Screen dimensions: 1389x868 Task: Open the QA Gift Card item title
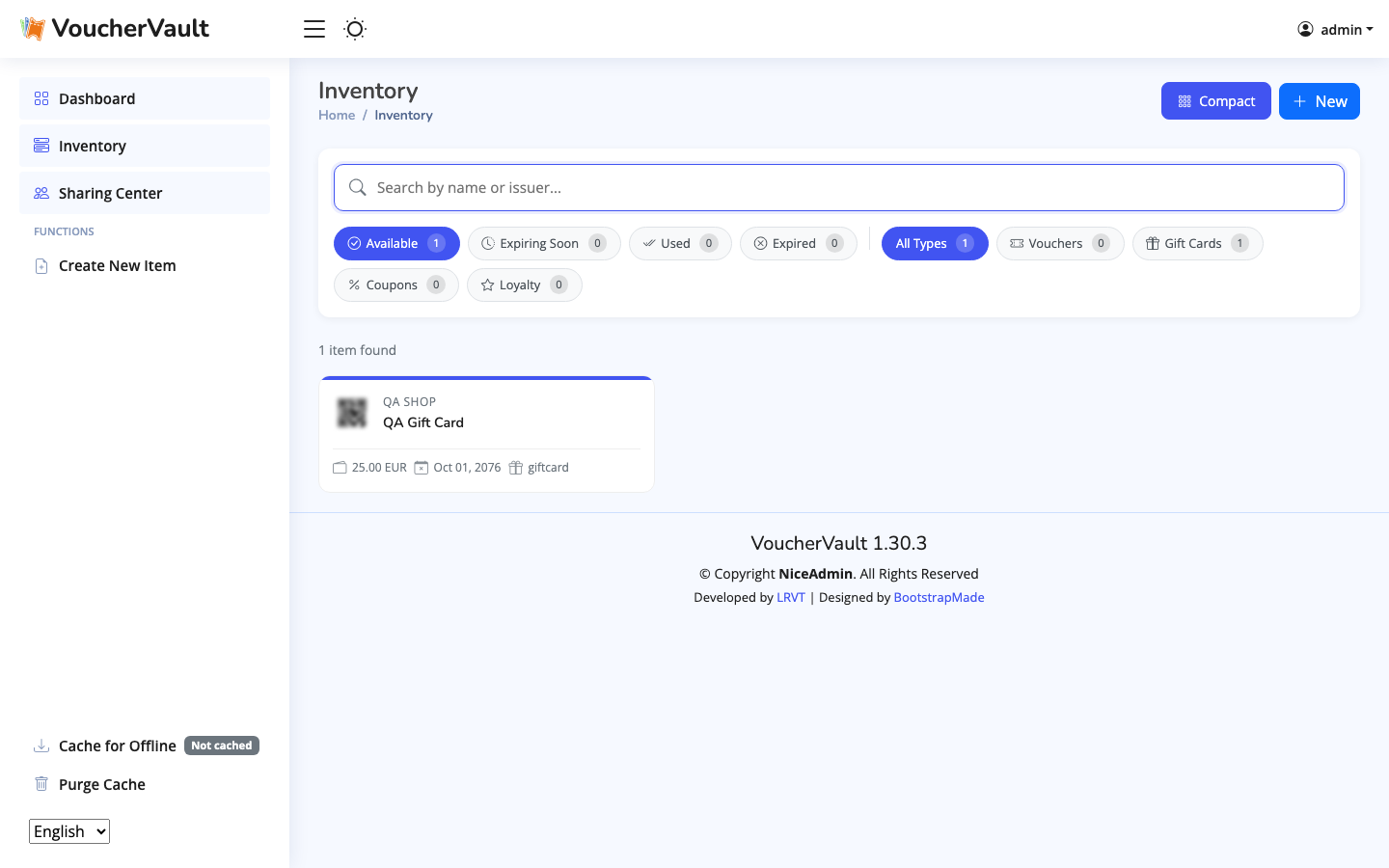pyautogui.click(x=423, y=422)
